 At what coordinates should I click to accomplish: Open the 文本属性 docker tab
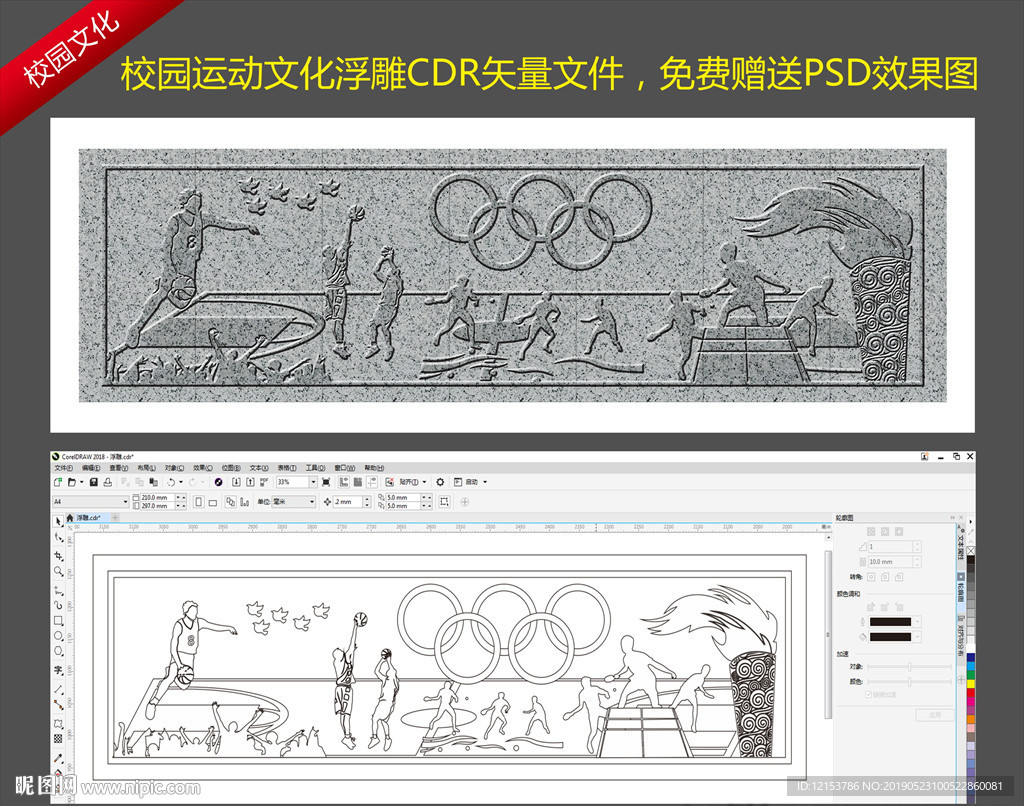point(961,547)
